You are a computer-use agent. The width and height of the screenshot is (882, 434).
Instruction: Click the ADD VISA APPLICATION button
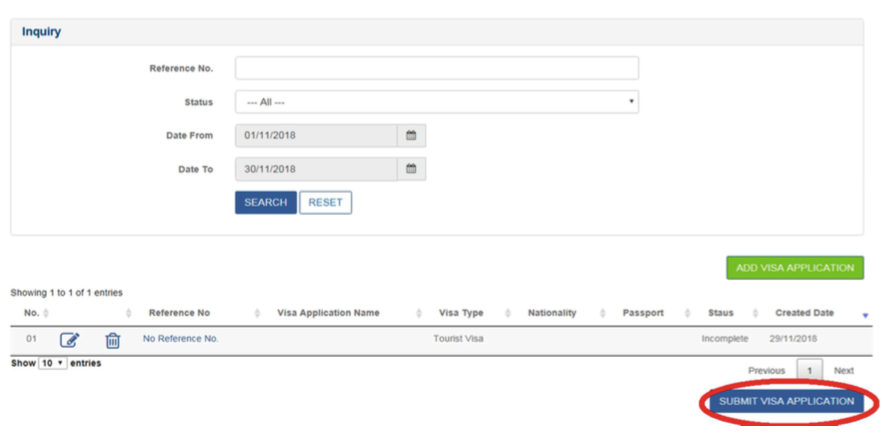coord(794,268)
